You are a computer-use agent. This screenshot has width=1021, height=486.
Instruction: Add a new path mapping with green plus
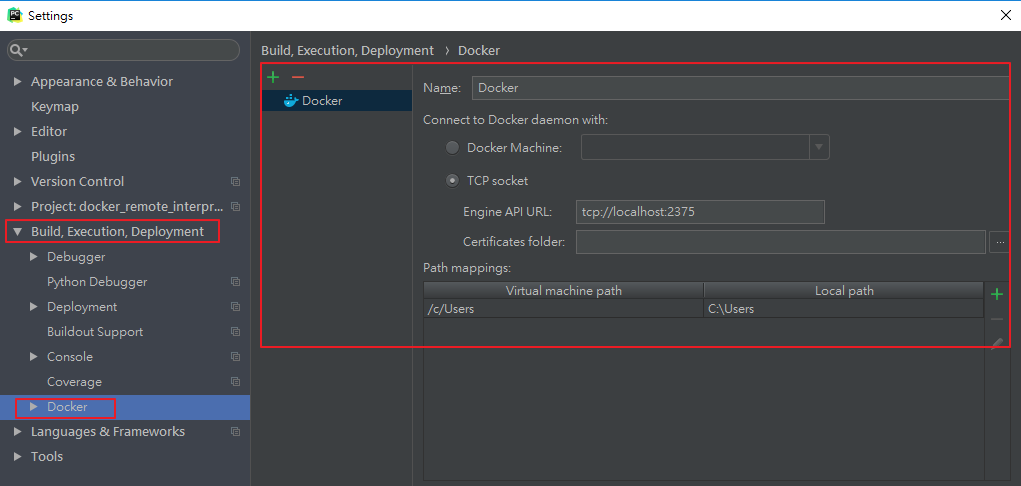(996, 294)
